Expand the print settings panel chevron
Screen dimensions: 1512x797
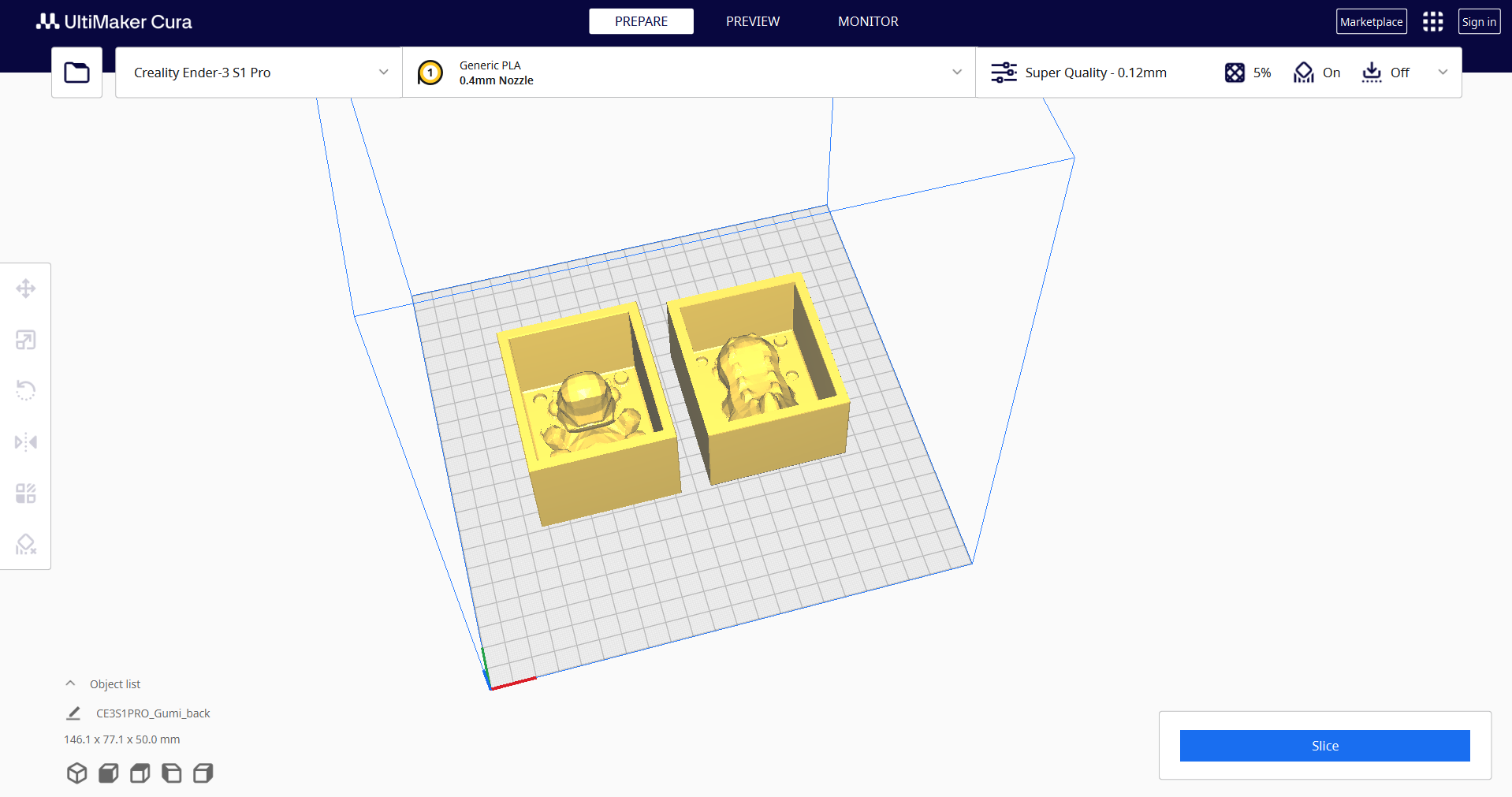pos(1443,72)
